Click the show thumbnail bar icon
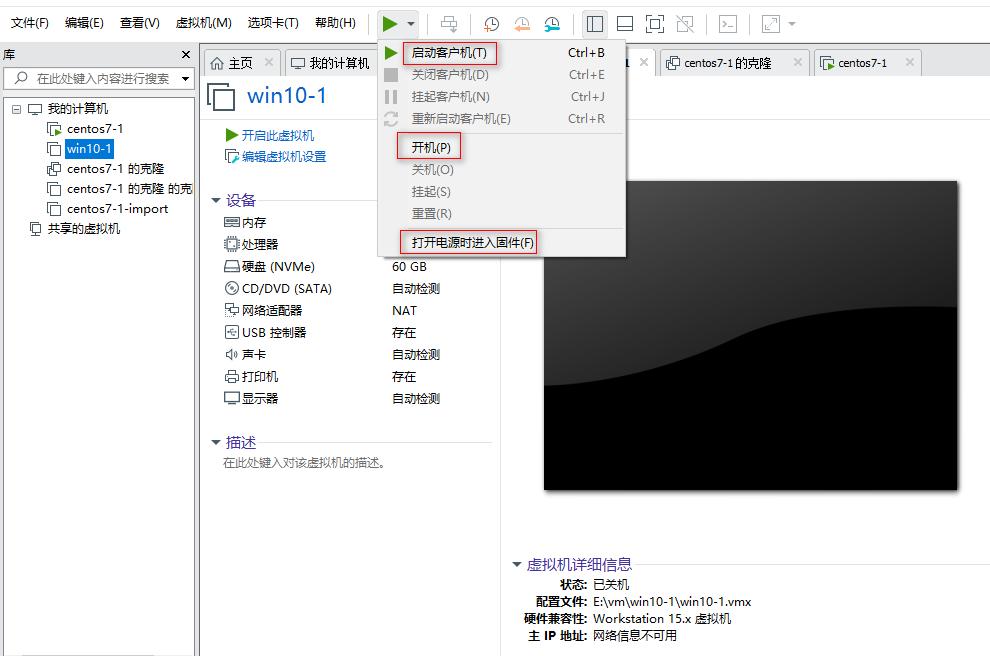Image resolution: width=990 pixels, height=656 pixels. (x=625, y=23)
